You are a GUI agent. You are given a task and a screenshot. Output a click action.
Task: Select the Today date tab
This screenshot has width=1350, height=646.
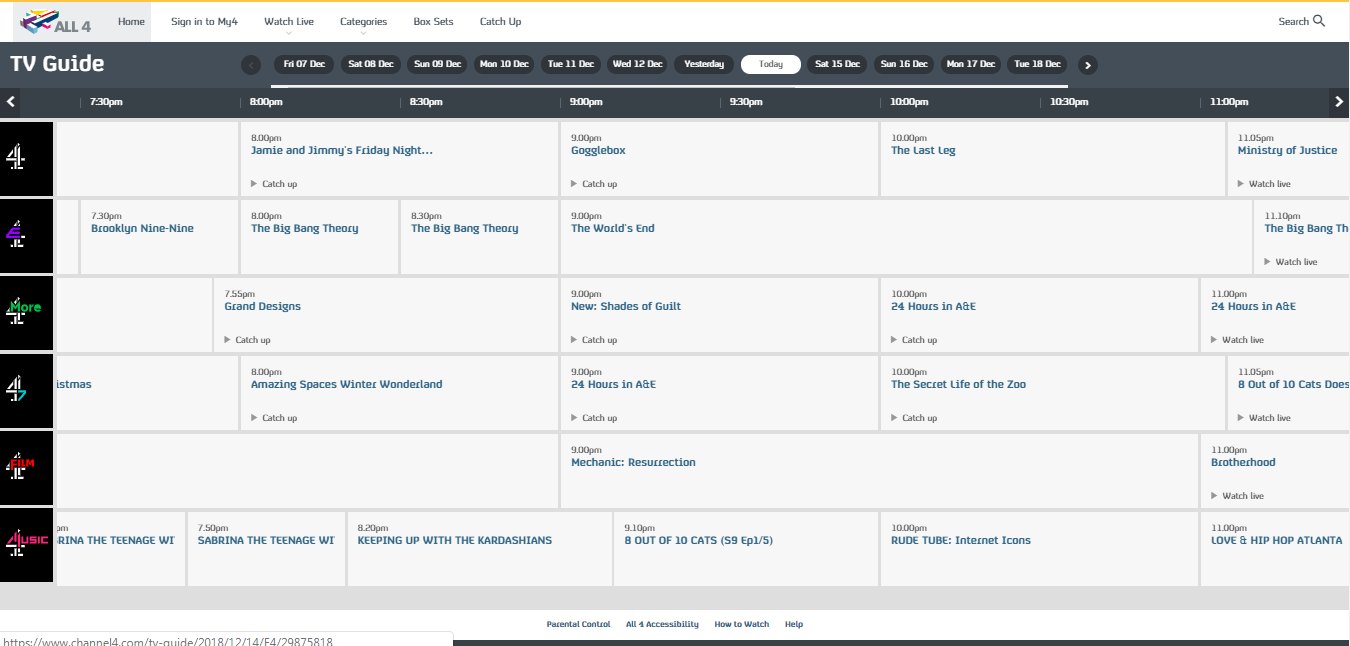pos(771,64)
